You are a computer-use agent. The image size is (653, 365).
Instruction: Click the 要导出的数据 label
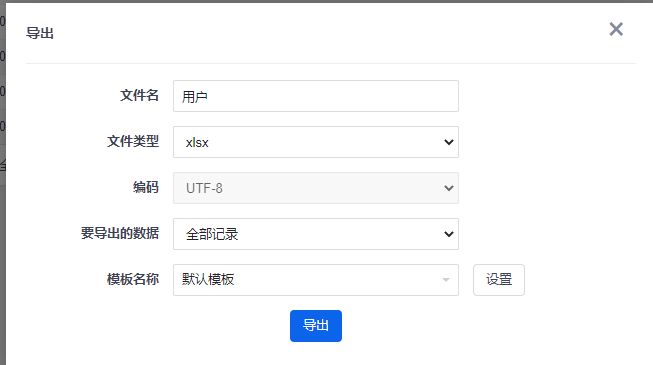[120, 233]
